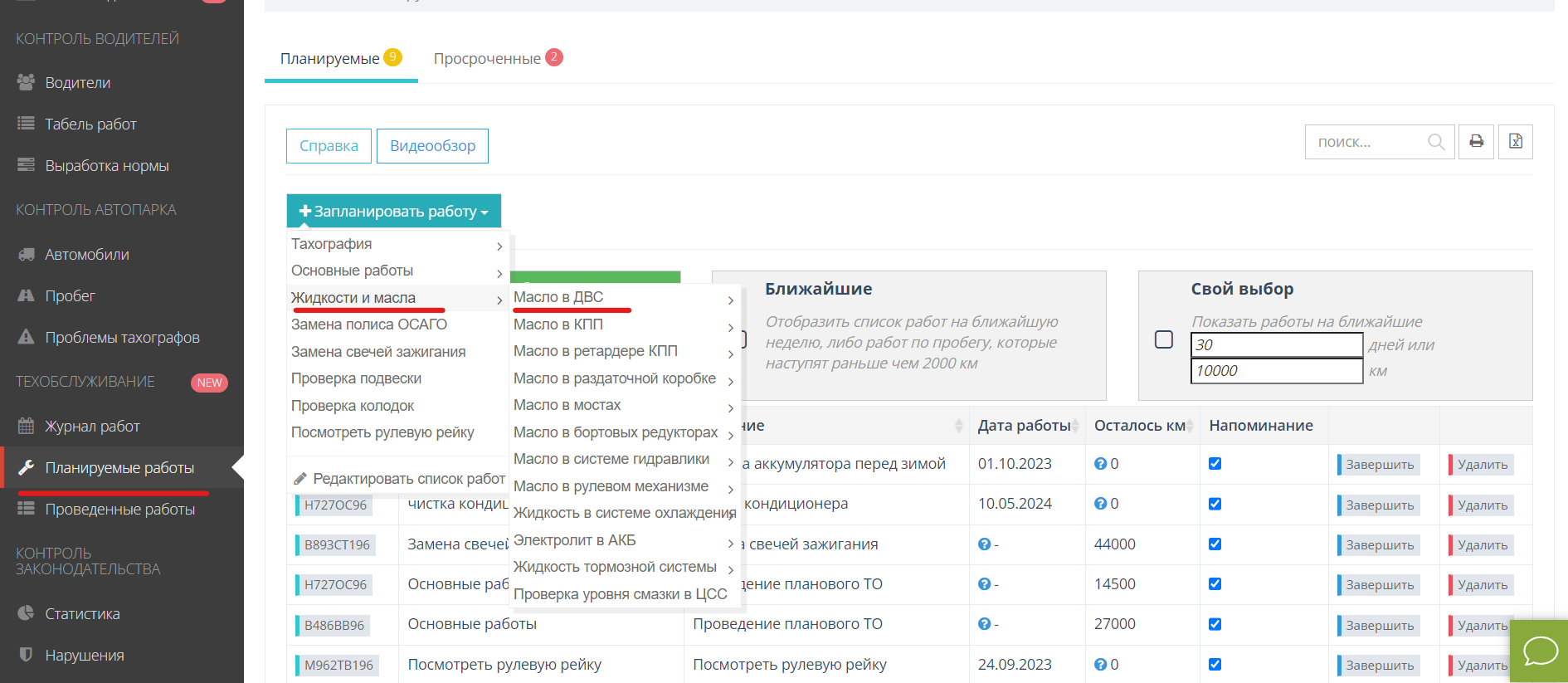
Task: Click the Проведенные работы list icon
Action: (27, 509)
